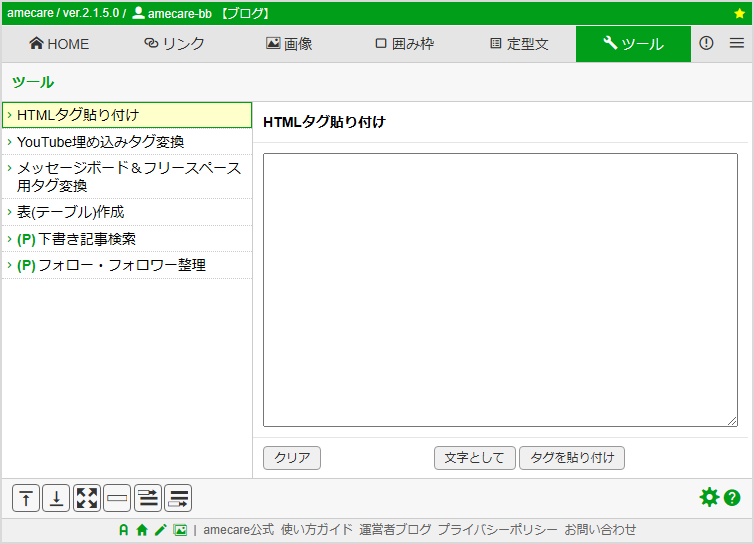Open the hamburger menu icon
Image resolution: width=754 pixels, height=544 pixels.
737,44
